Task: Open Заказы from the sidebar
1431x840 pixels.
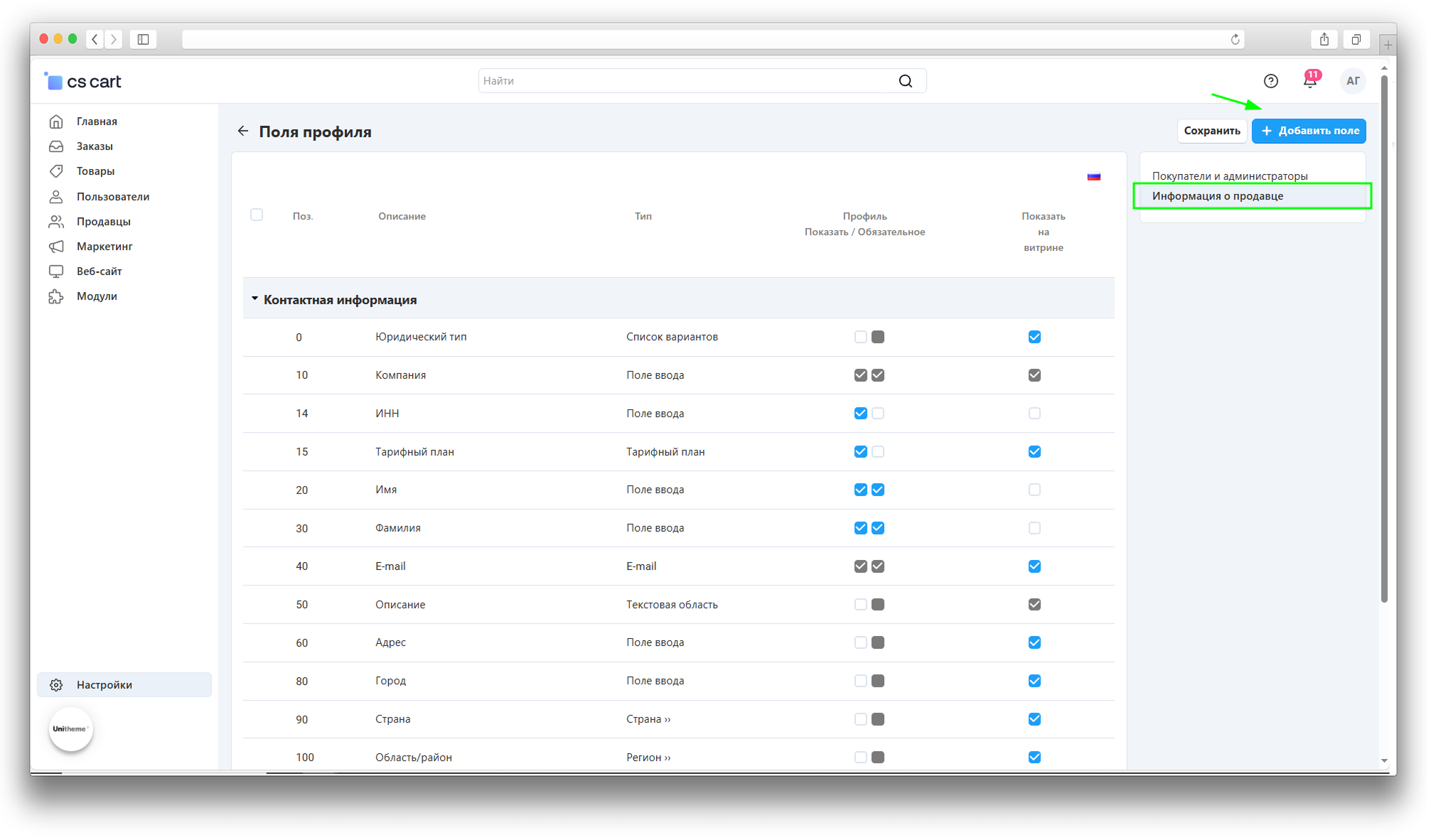Action: tap(95, 146)
